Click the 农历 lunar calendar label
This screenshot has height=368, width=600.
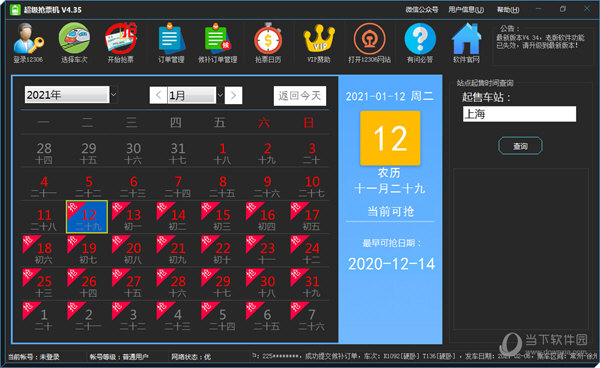coord(389,173)
